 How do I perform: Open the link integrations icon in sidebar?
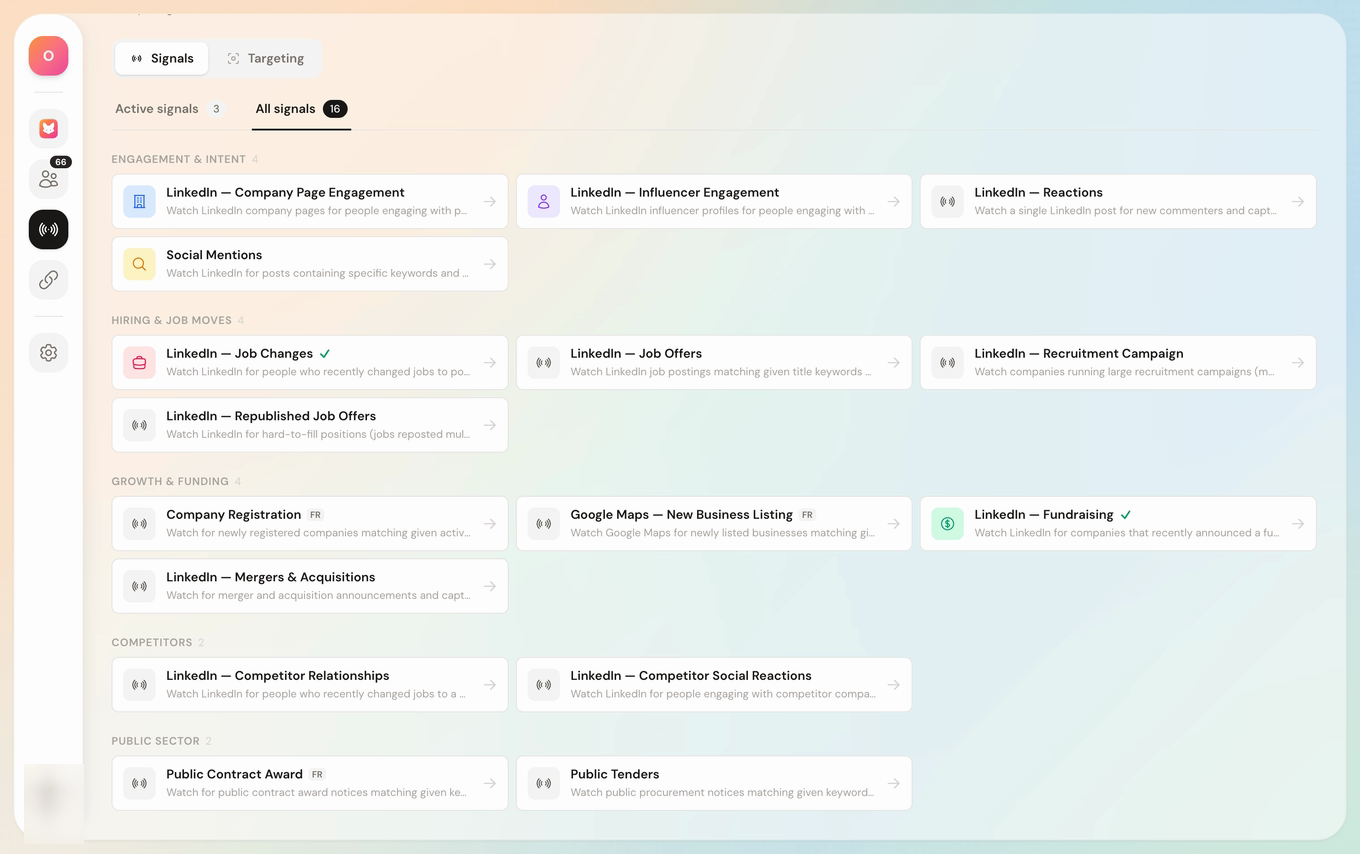tap(48, 280)
